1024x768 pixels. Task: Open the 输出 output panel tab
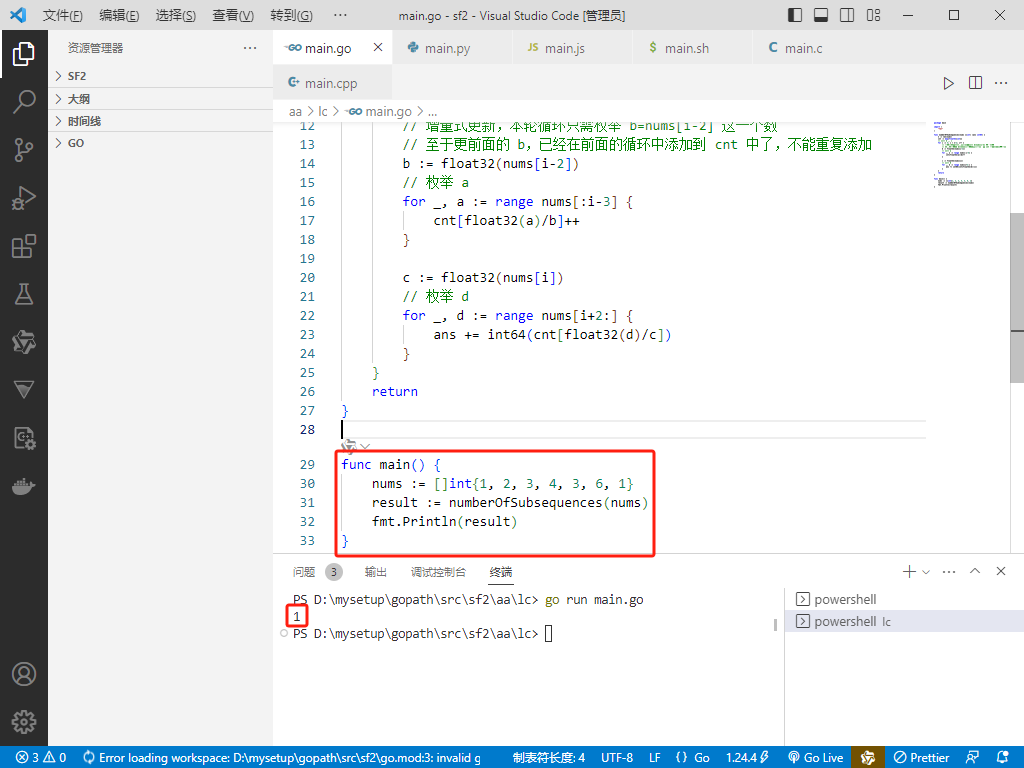[x=376, y=572]
